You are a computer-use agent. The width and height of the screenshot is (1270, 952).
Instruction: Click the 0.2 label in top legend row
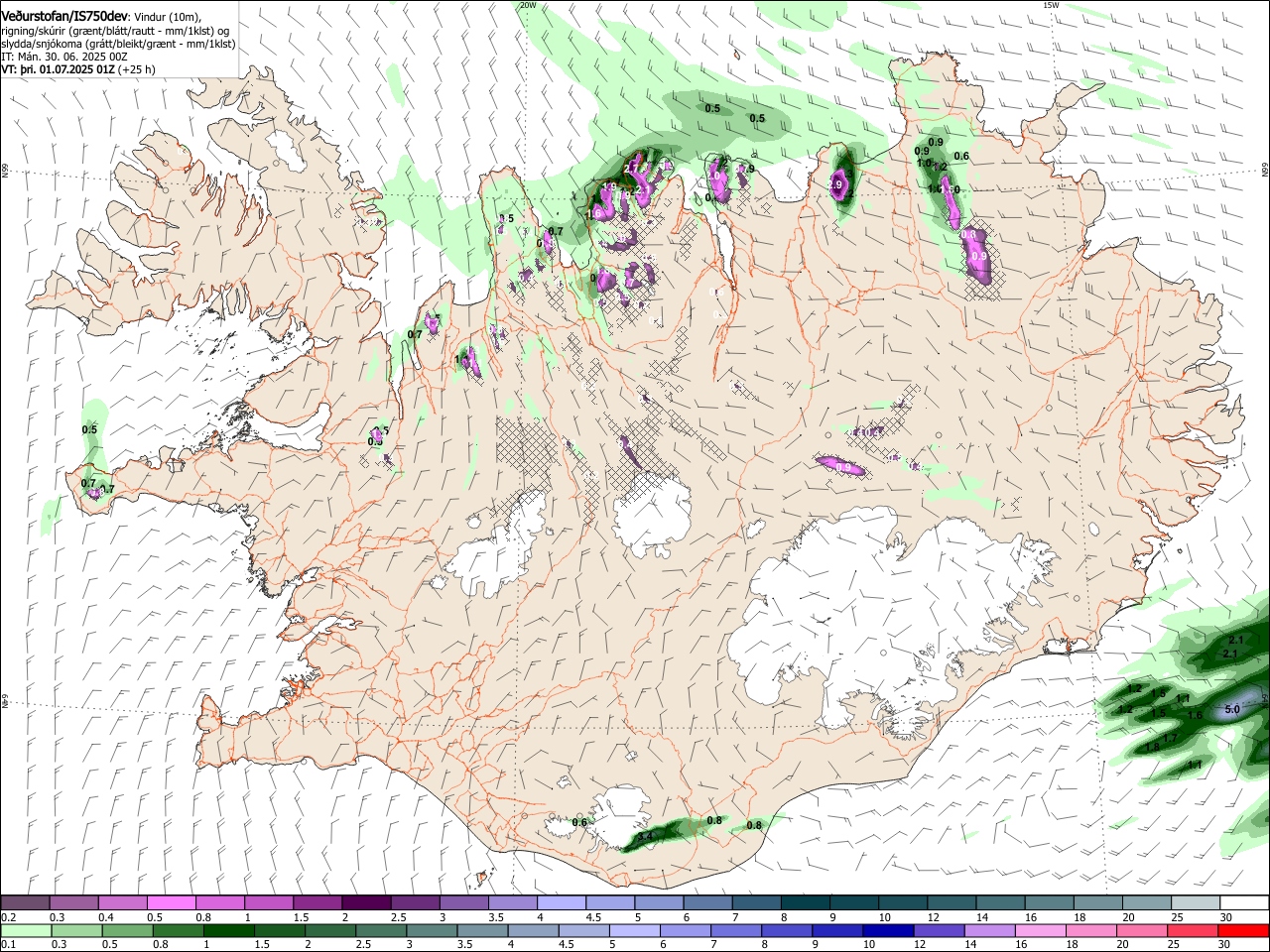(8, 917)
